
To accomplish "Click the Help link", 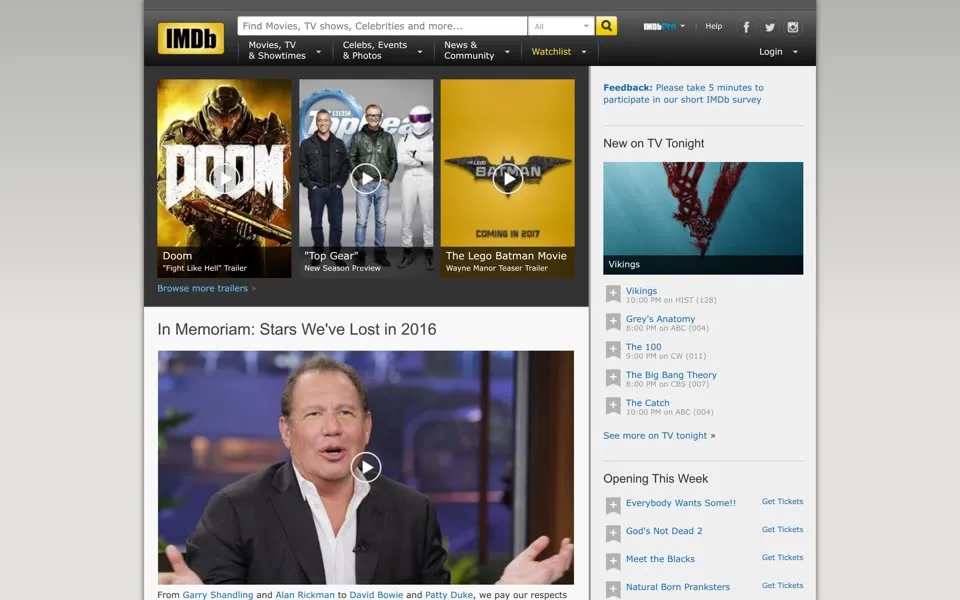I will click(x=713, y=26).
